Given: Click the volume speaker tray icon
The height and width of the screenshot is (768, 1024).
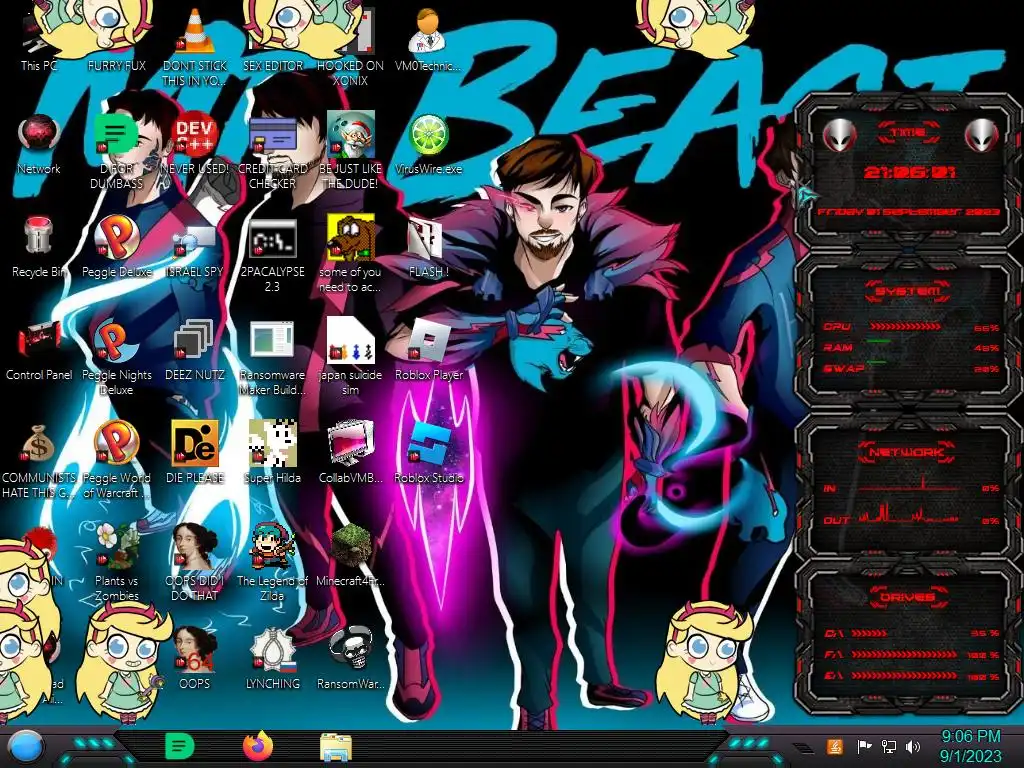Looking at the screenshot, I should pyautogui.click(x=913, y=746).
